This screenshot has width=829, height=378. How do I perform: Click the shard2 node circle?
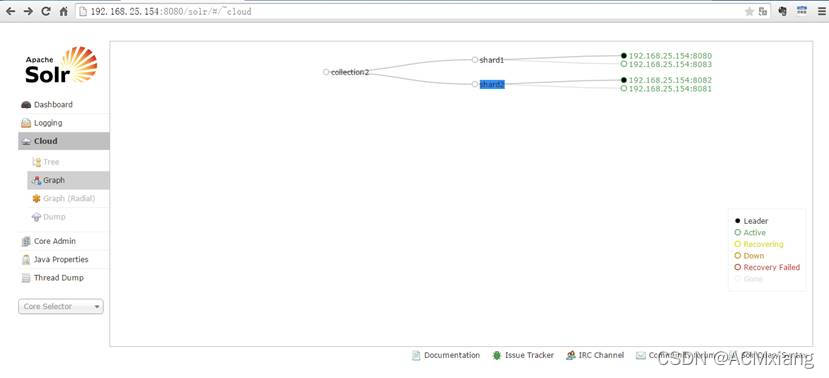475,84
